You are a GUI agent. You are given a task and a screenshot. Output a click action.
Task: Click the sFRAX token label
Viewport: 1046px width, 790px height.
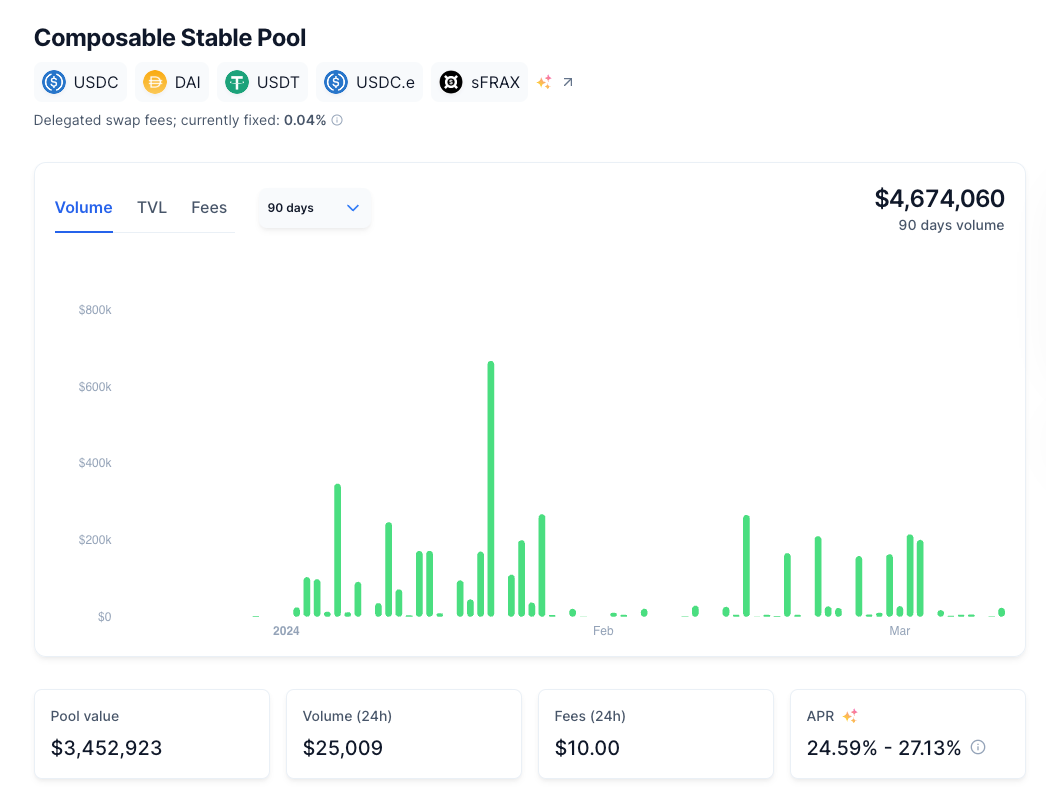496,82
